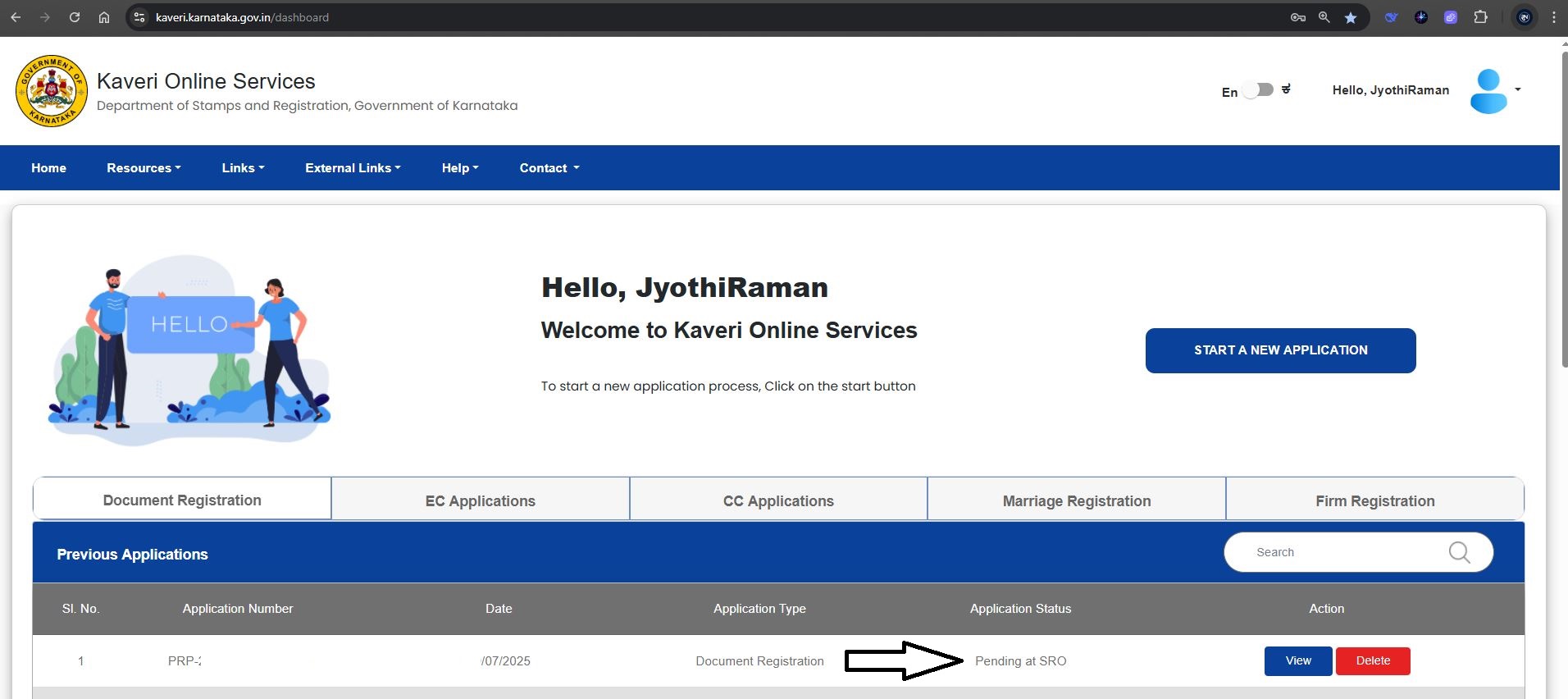The width and height of the screenshot is (1568, 699).
Task: Bookmark this page with the star icon
Action: point(1350,17)
